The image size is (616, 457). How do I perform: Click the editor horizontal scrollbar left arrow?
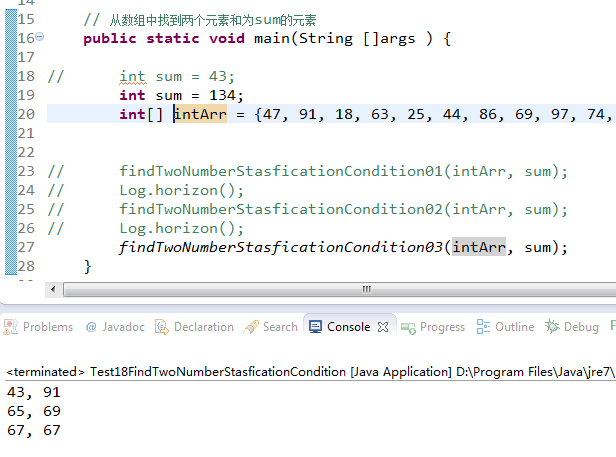53,290
